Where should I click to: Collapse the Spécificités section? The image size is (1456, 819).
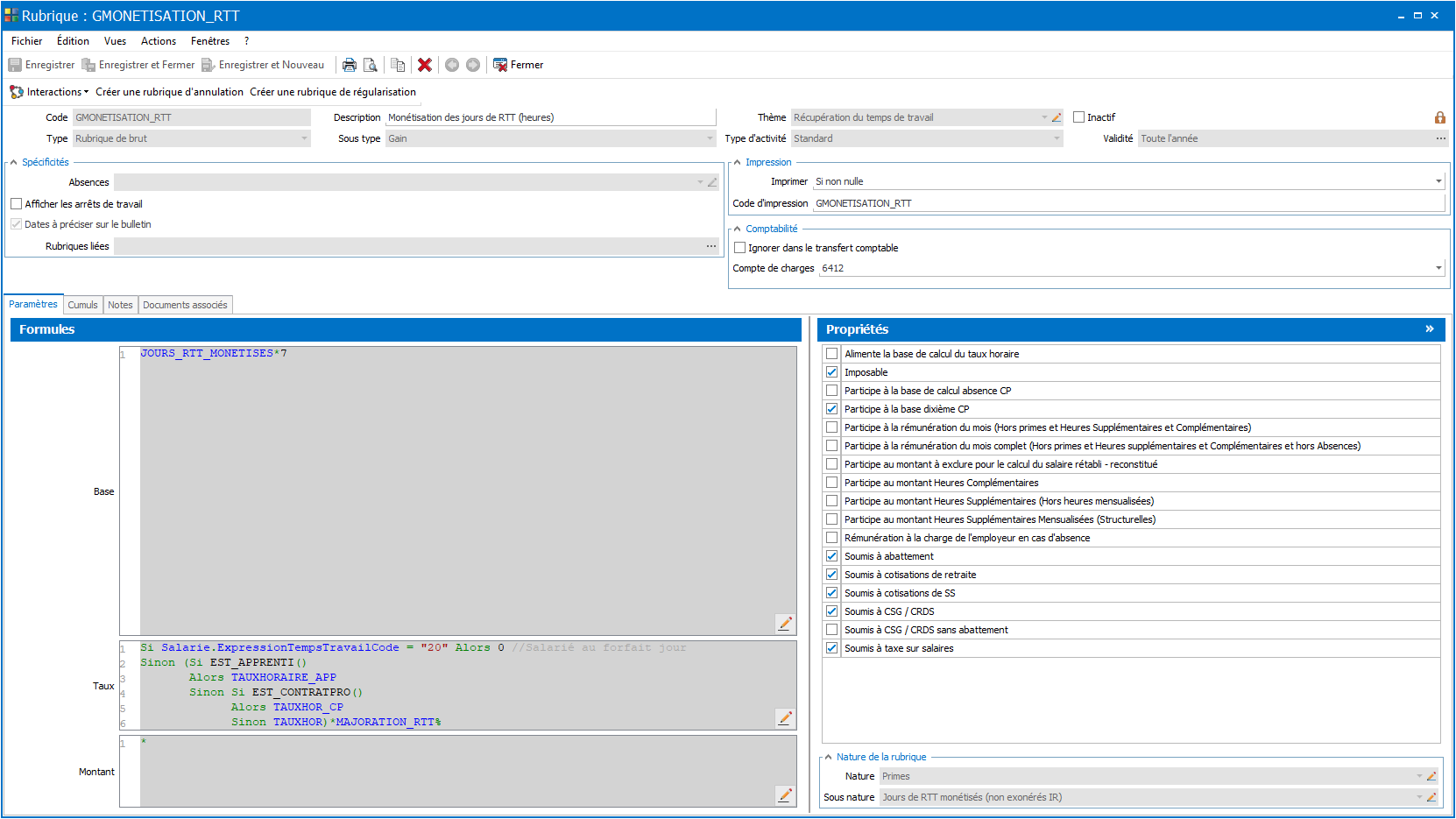(13, 162)
